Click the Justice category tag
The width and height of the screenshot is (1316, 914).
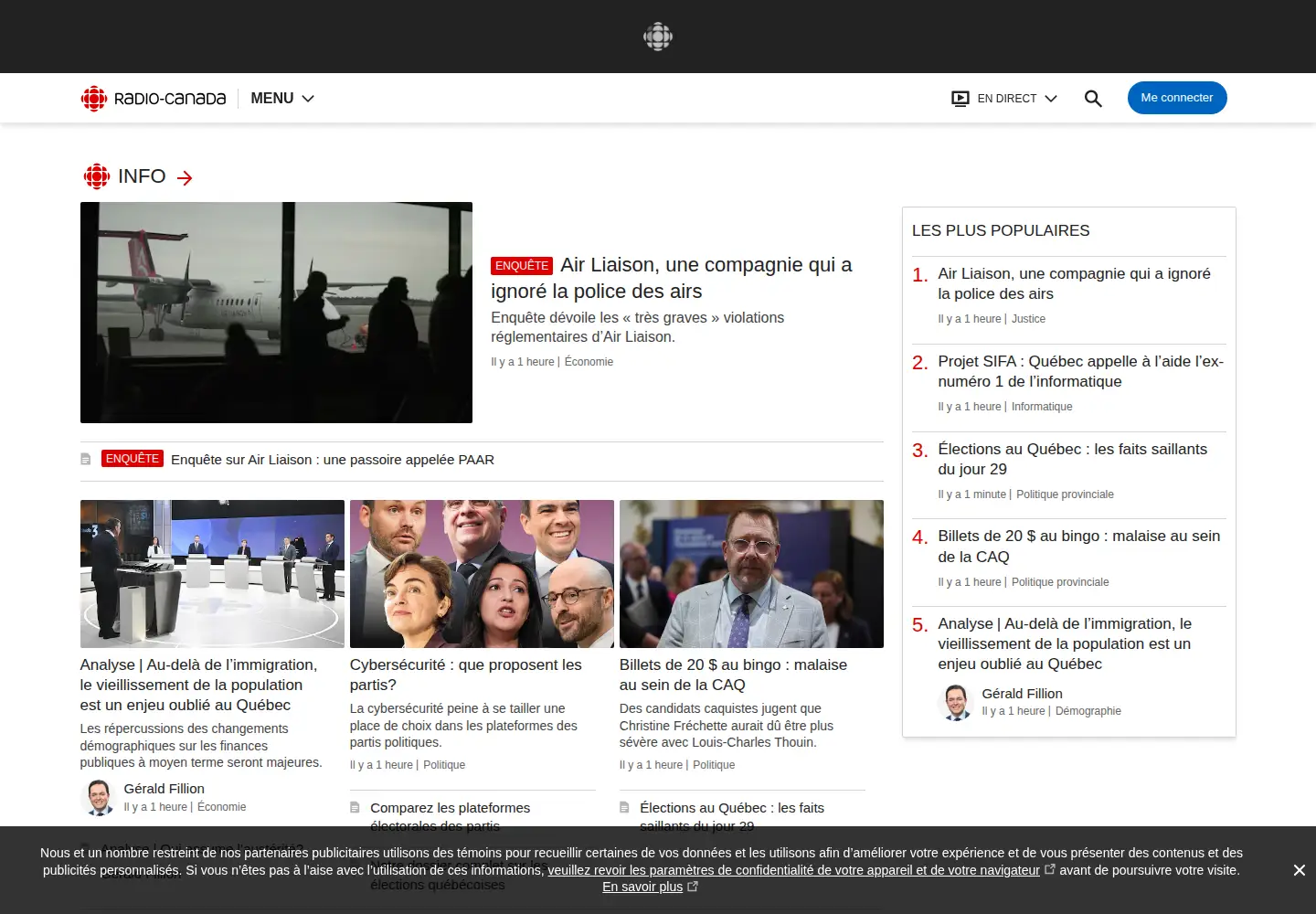coord(1028,319)
